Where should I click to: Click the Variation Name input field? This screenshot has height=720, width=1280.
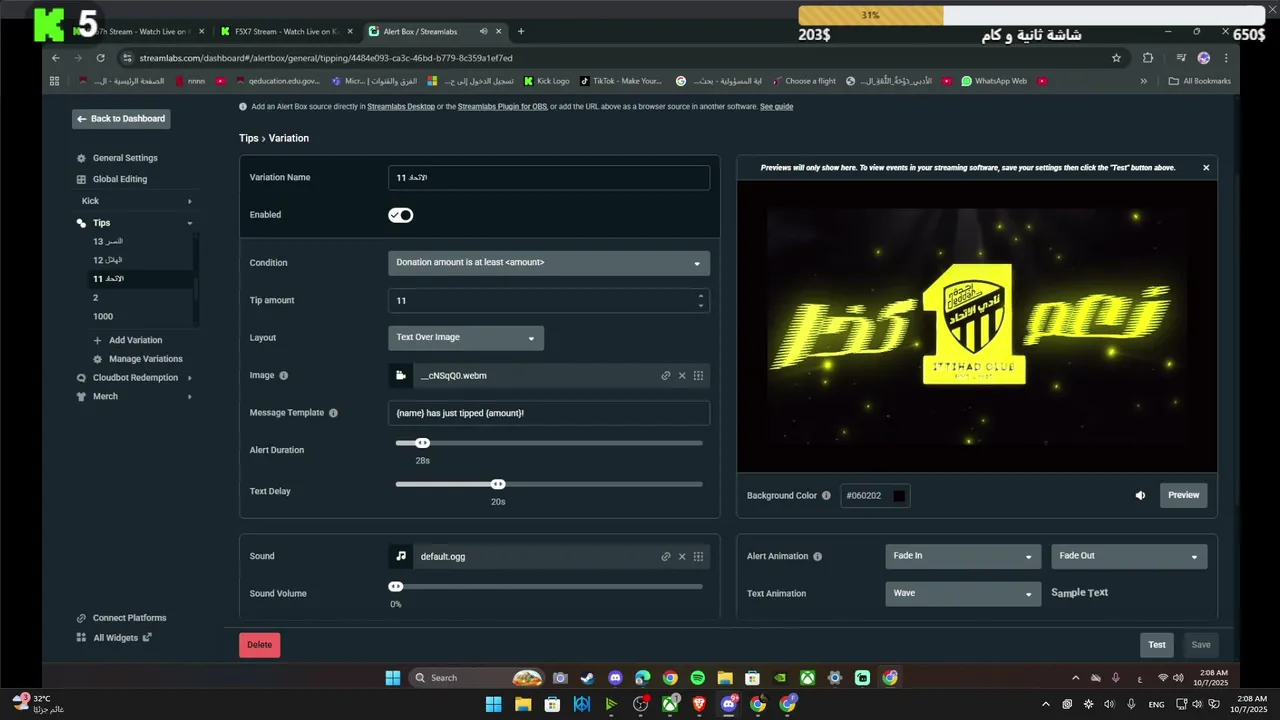pyautogui.click(x=549, y=178)
